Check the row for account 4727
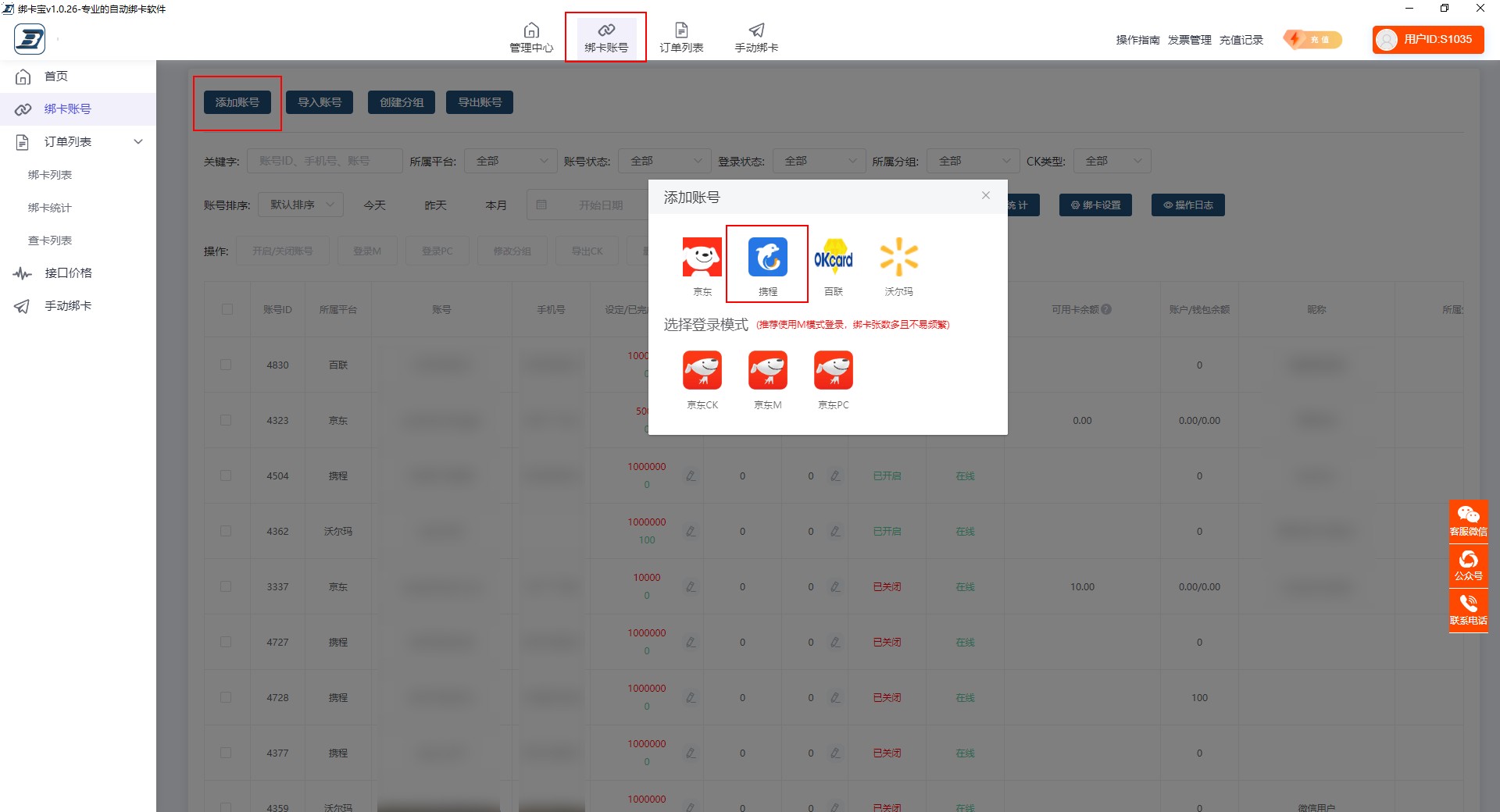1500x812 pixels. pos(226,642)
